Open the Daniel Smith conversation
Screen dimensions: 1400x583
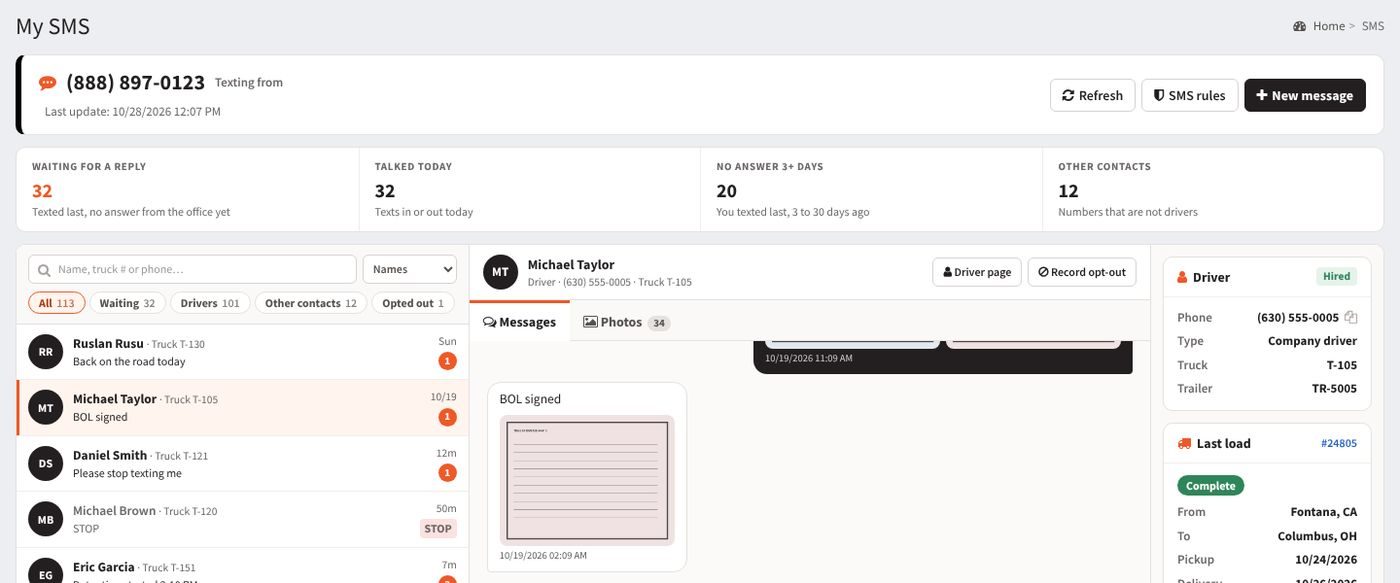pyautogui.click(x=243, y=464)
